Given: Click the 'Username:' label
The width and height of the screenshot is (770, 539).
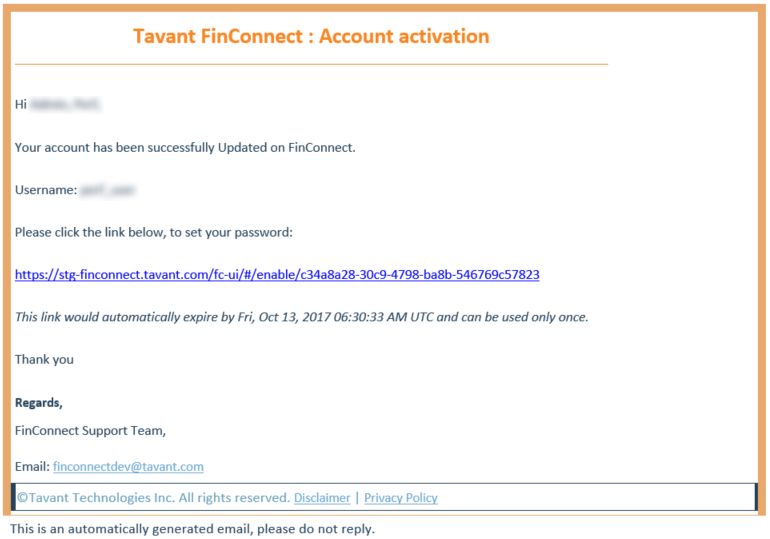Looking at the screenshot, I should point(46,190).
